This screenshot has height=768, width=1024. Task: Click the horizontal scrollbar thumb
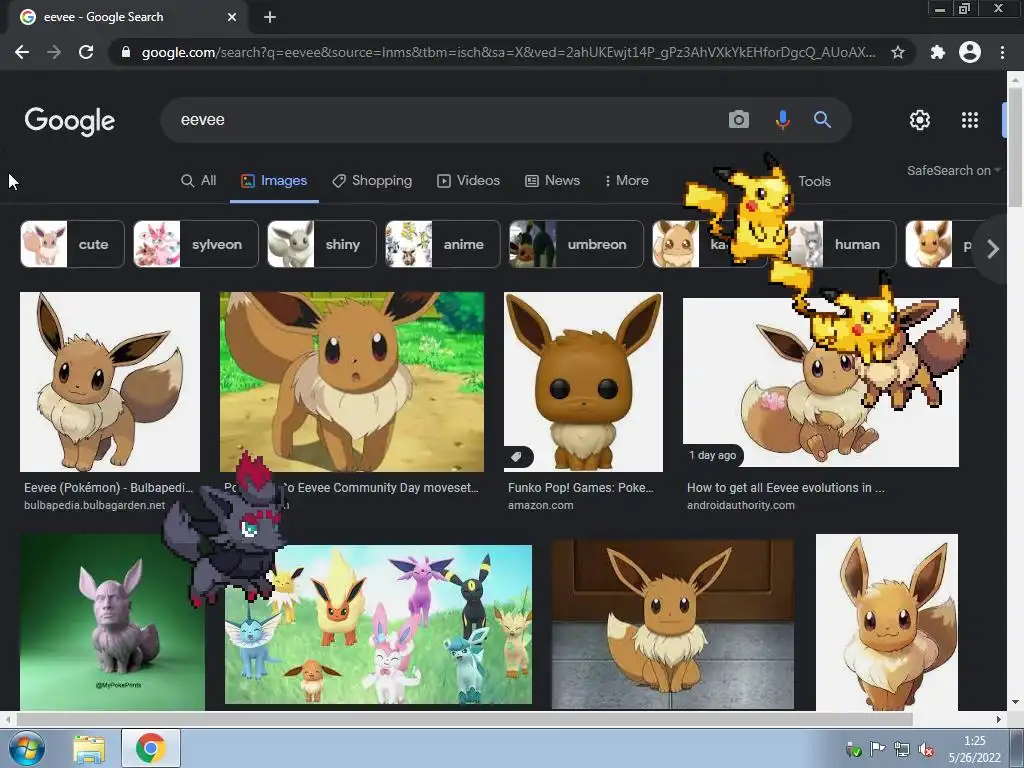(464, 719)
